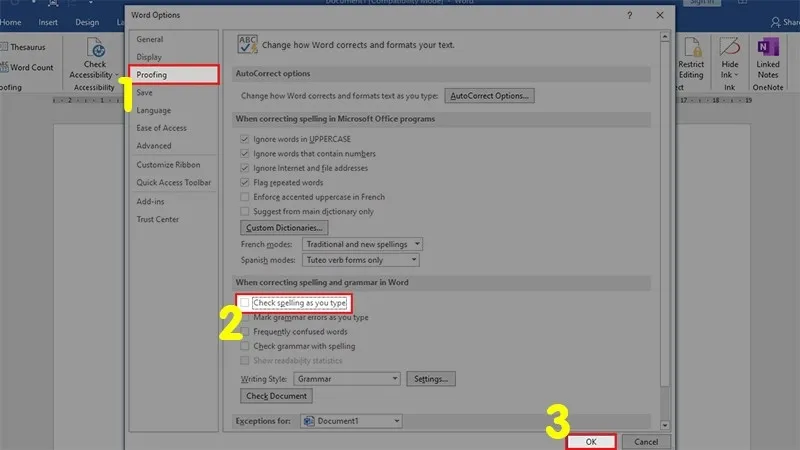Click the Hide Ink icon
The image size is (800, 450).
[730, 56]
